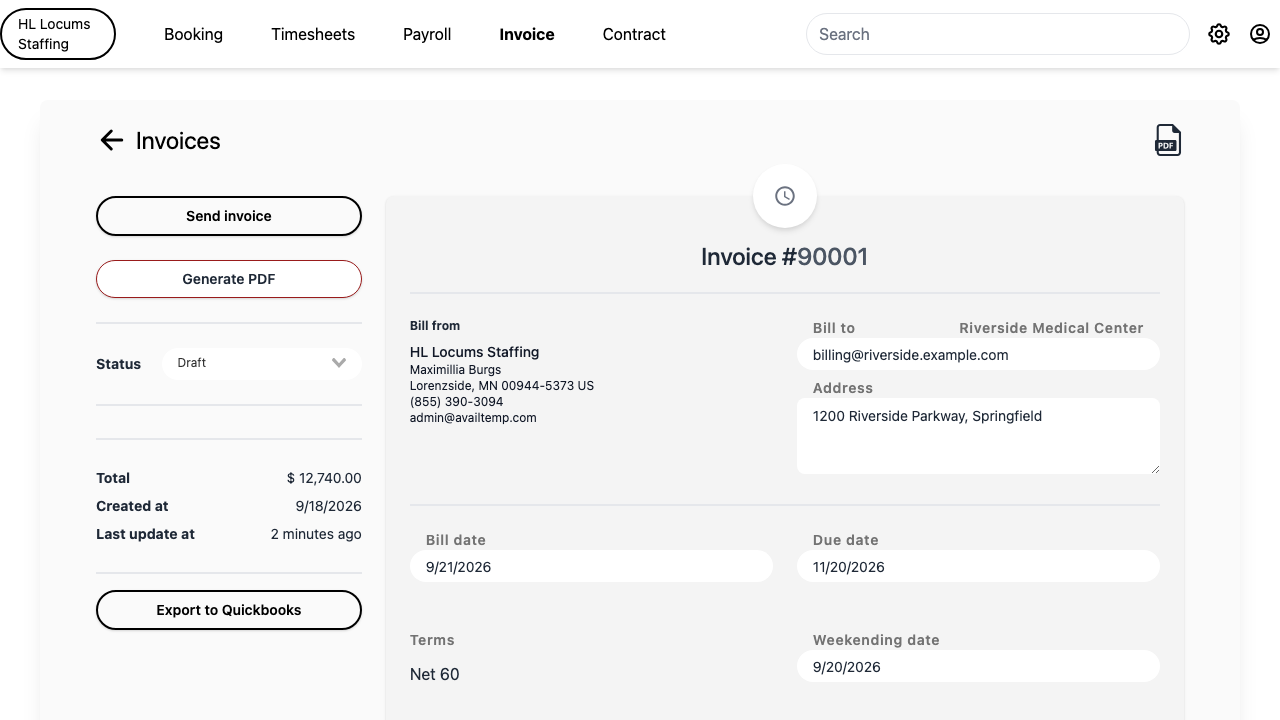Screen dimensions: 1280x720
Task: Click the admin@availtemp.com email text
Action: click(473, 418)
